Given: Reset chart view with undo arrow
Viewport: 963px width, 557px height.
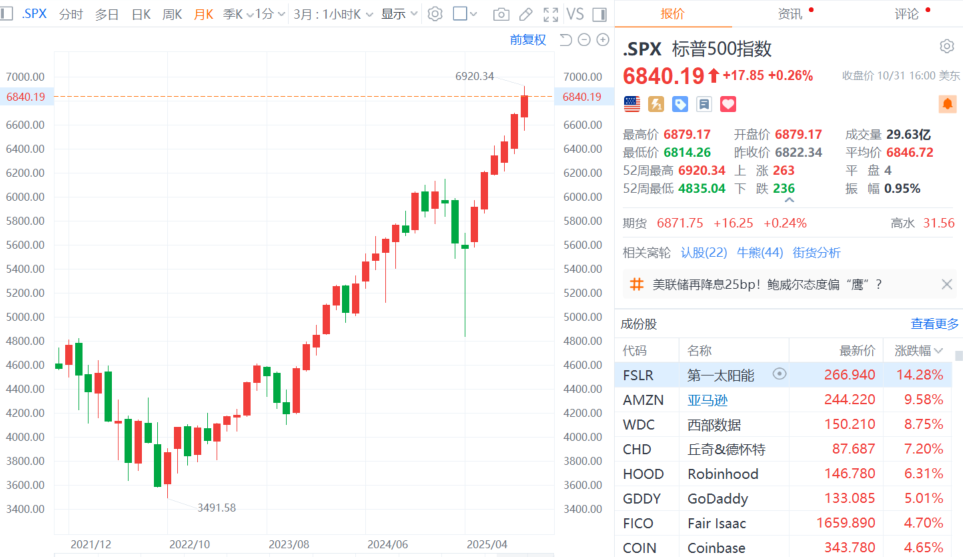Looking at the screenshot, I should coord(566,40).
